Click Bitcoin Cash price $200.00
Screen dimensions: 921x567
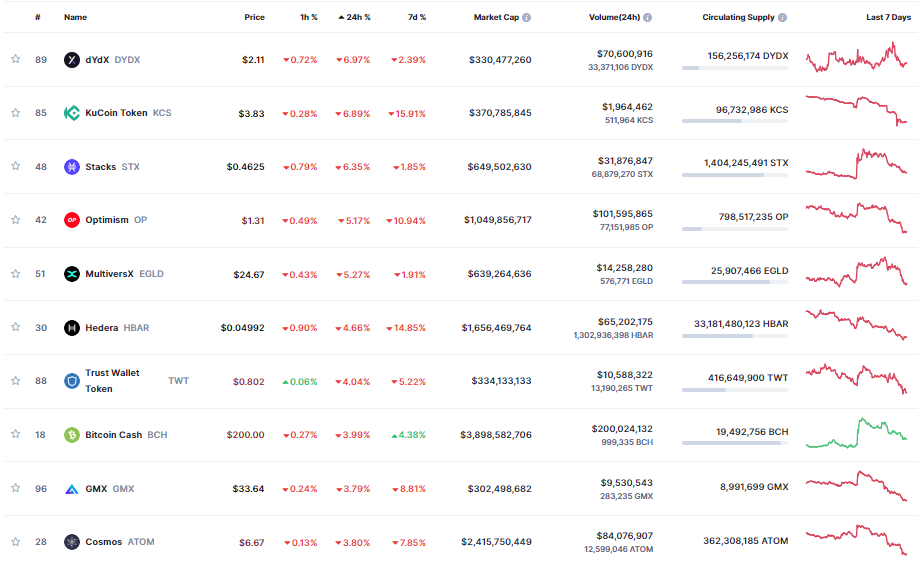pos(246,434)
